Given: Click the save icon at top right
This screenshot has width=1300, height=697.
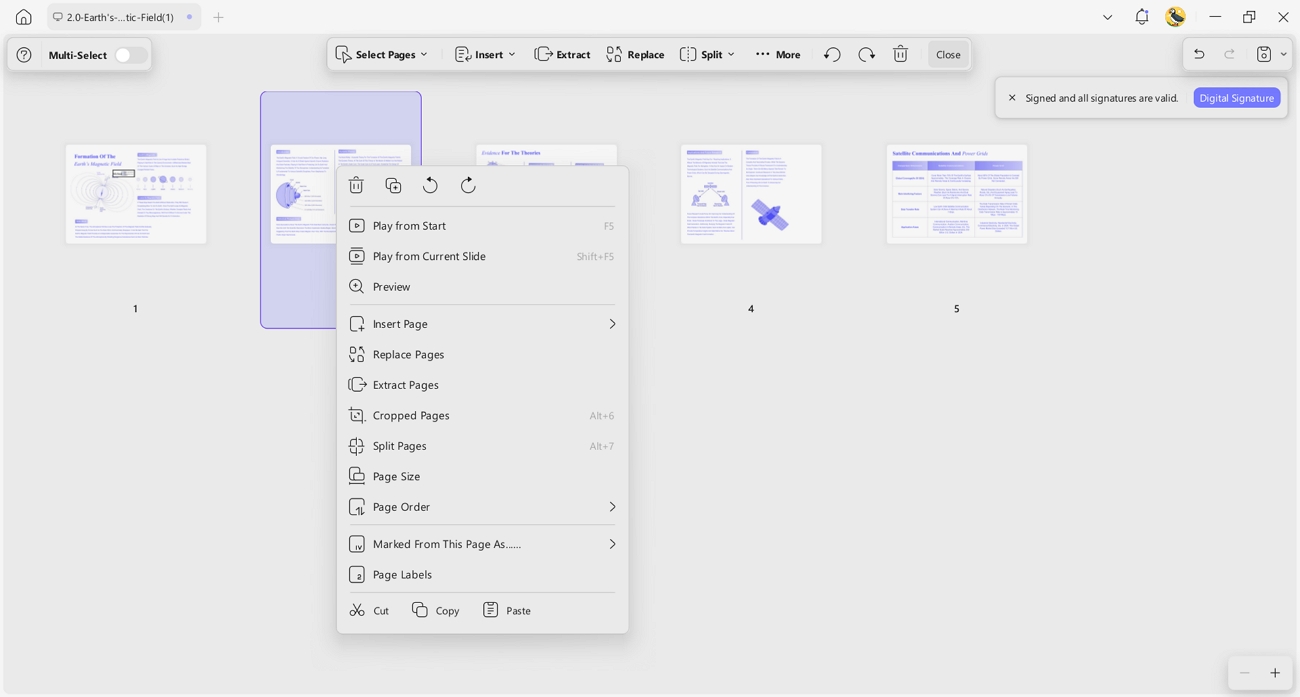Looking at the screenshot, I should [1264, 54].
